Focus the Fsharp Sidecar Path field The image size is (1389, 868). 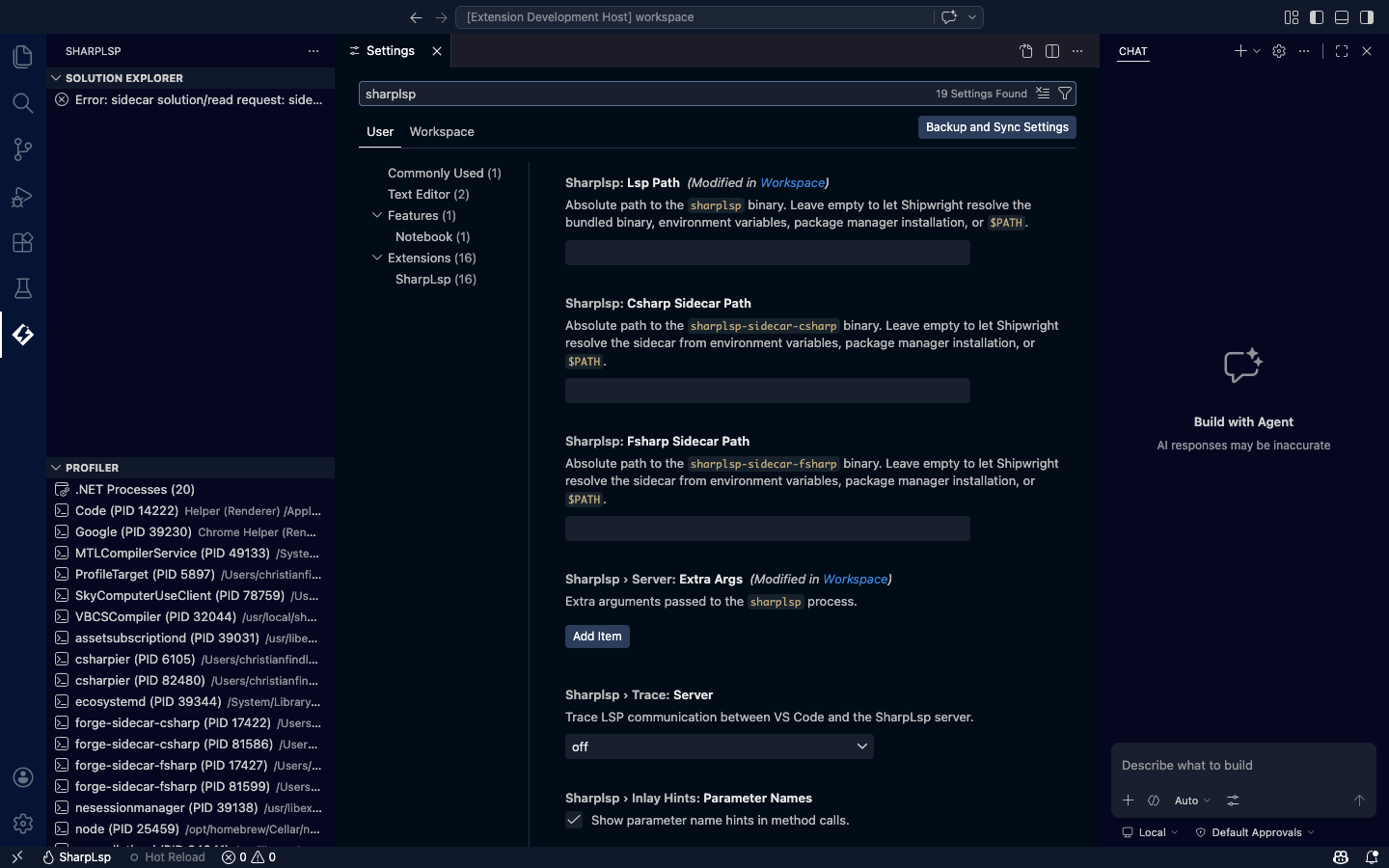pyautogui.click(x=768, y=529)
